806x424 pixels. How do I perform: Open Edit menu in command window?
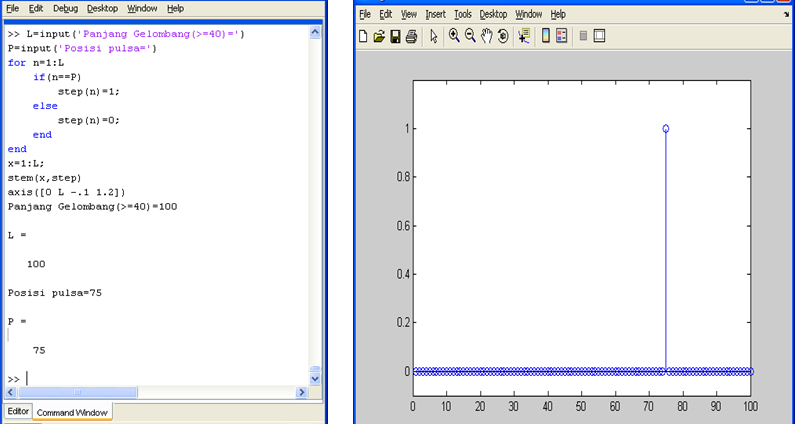35,8
